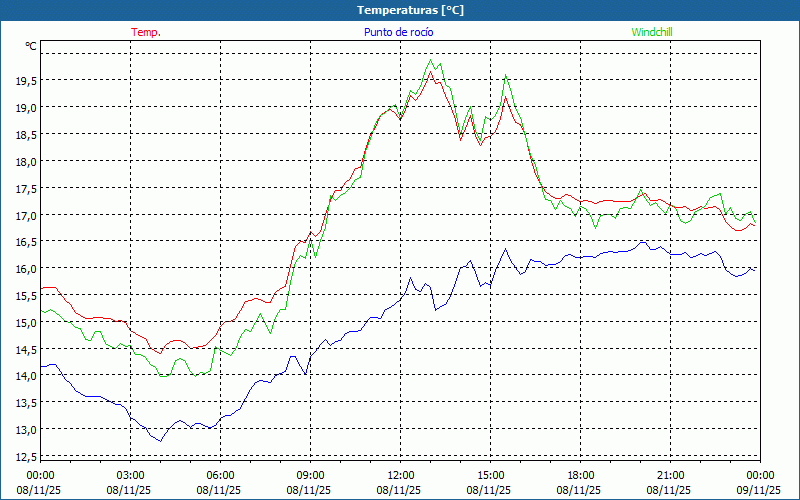Select the 06:00 time axis label

click(220, 475)
